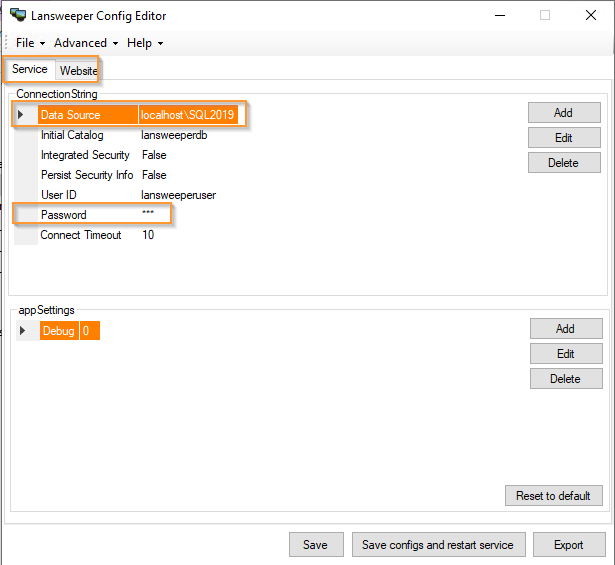Select the Connect Timeout value 10
The height and width of the screenshot is (565, 615).
[x=148, y=235]
